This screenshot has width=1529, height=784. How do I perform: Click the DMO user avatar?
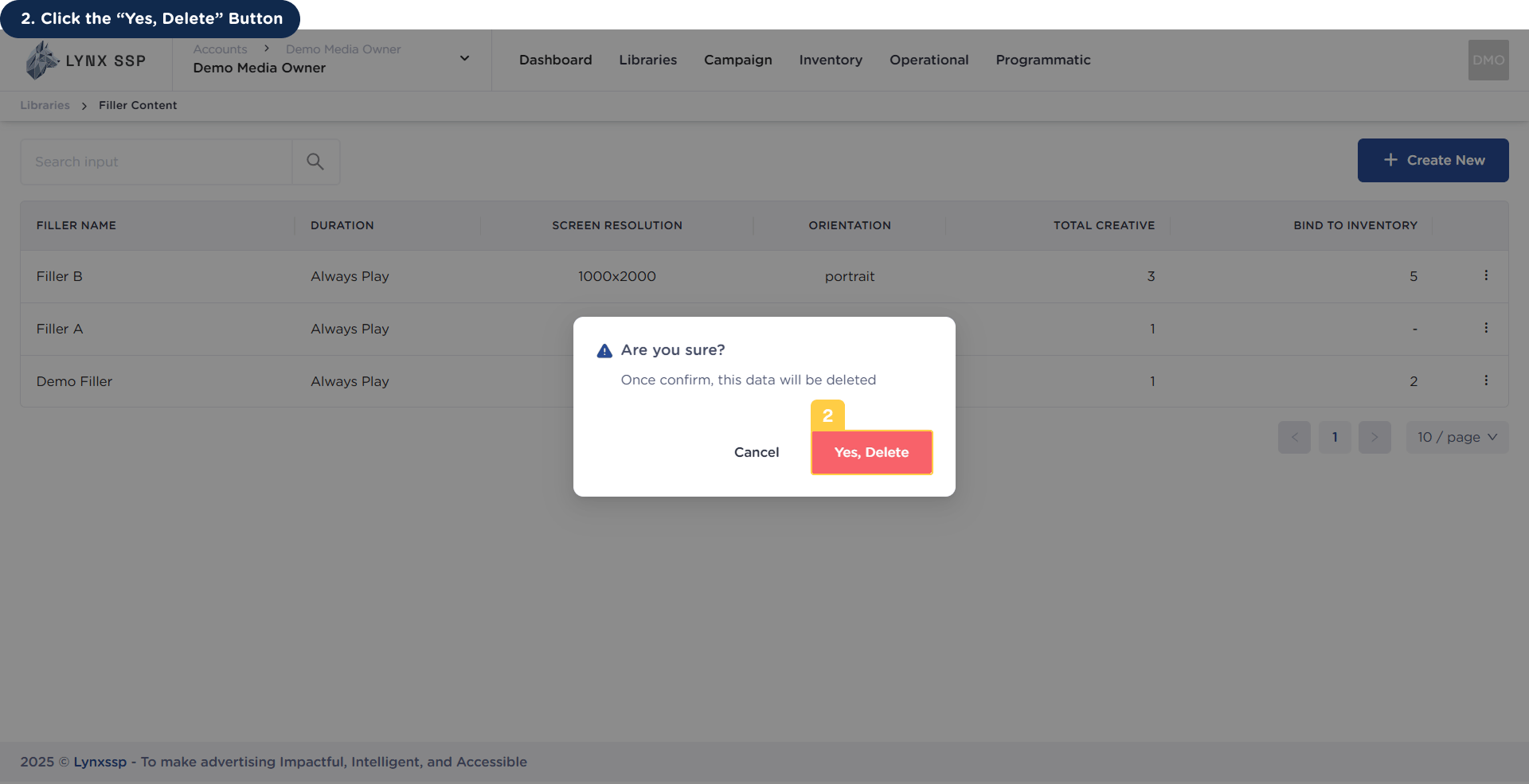(x=1488, y=60)
